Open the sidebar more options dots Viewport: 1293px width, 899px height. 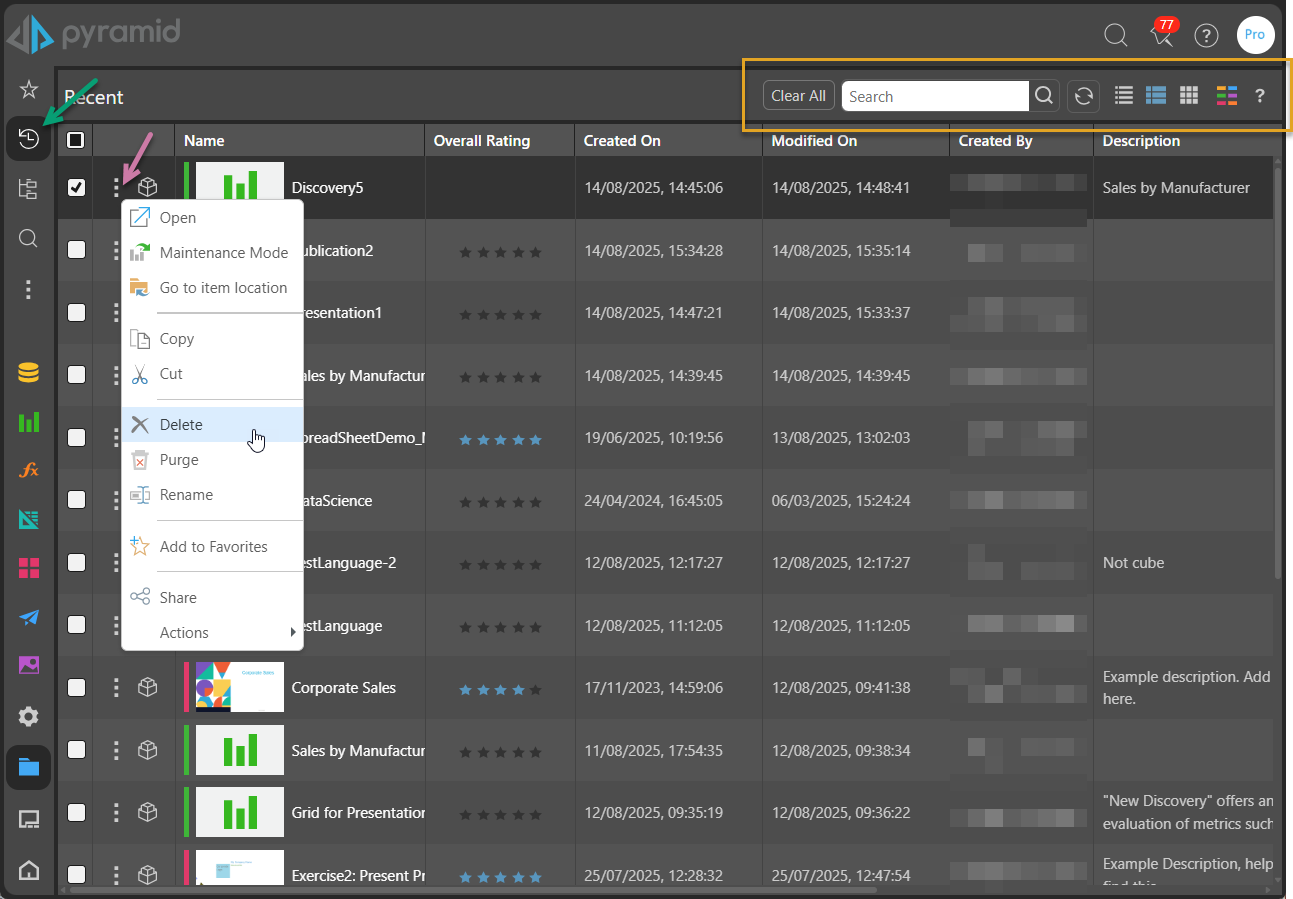28,289
